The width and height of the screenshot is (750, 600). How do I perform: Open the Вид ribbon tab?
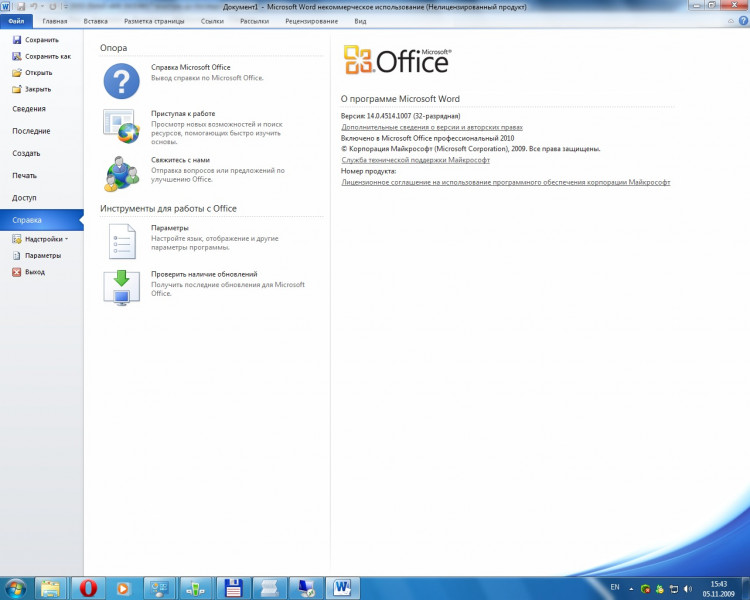click(x=360, y=22)
